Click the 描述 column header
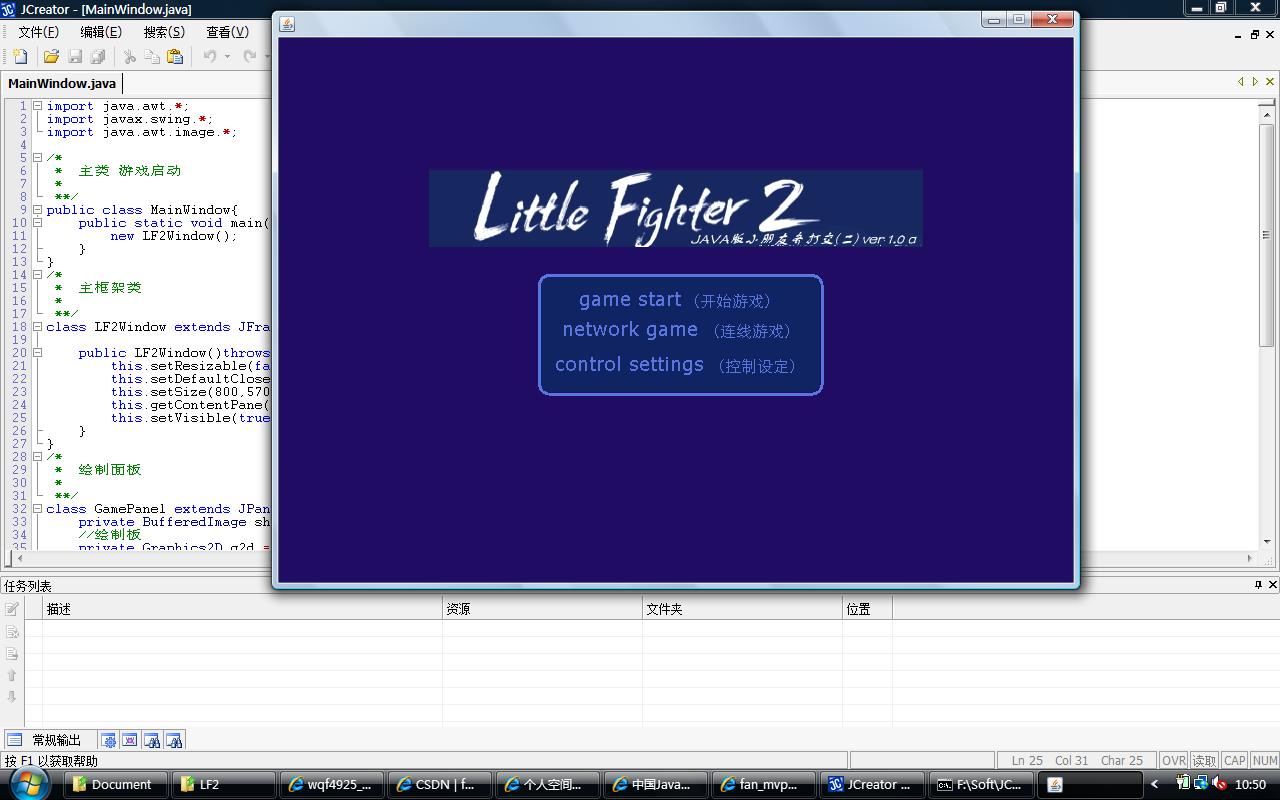The image size is (1280, 800). pos(242,609)
